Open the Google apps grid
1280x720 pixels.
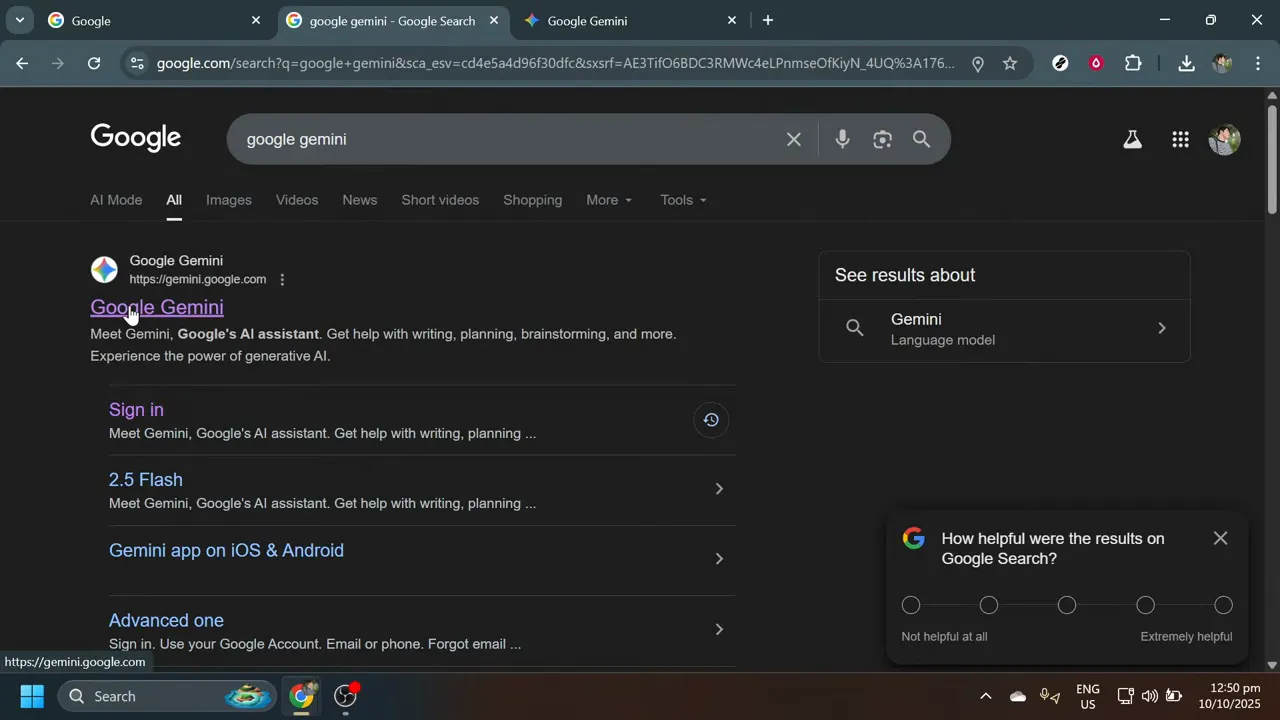click(1180, 140)
